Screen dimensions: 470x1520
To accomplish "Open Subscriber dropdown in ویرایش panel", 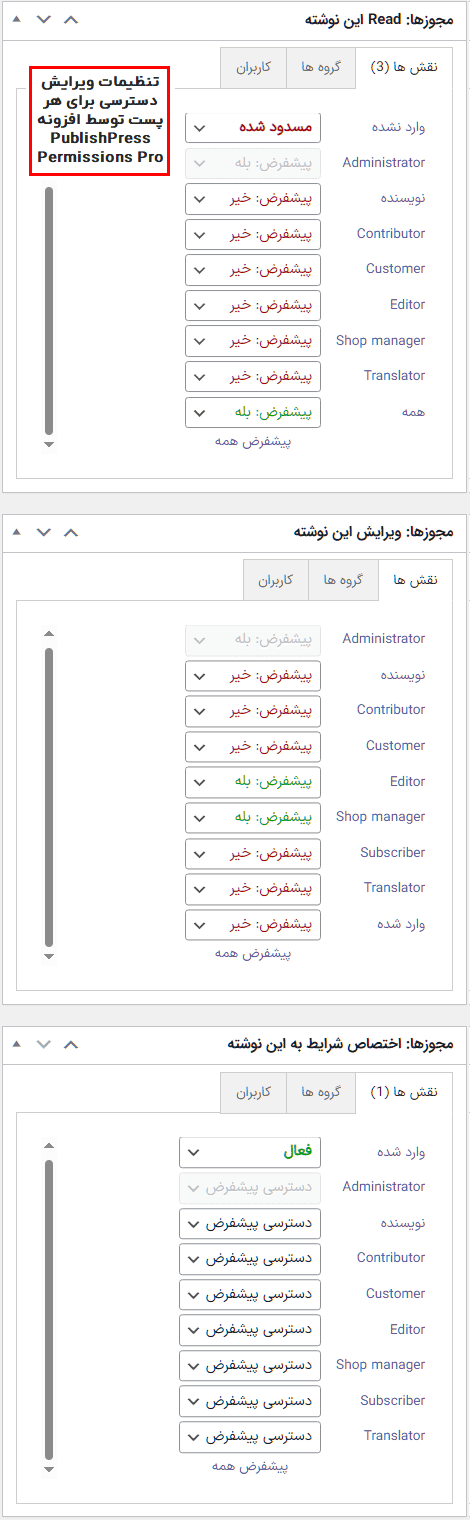I will click(253, 853).
